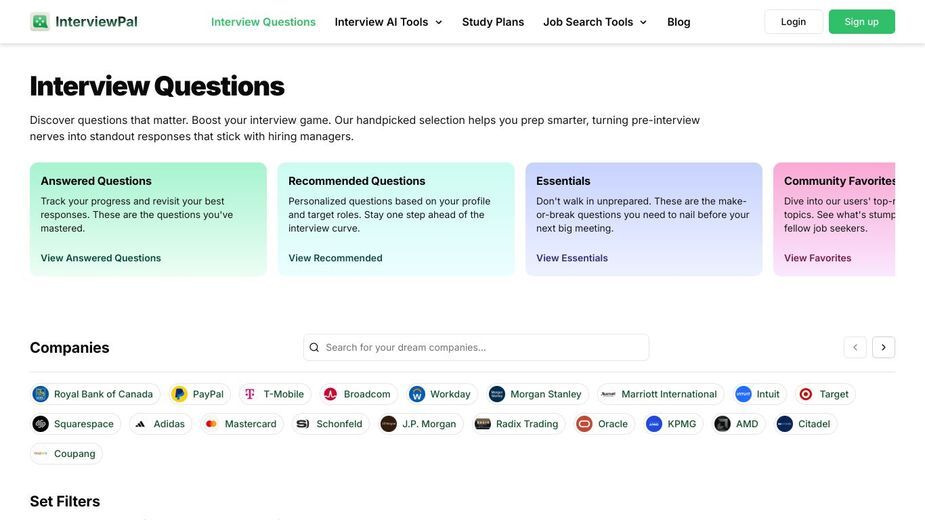Click the Login button
Screen dimensions: 925x520
[793, 22]
